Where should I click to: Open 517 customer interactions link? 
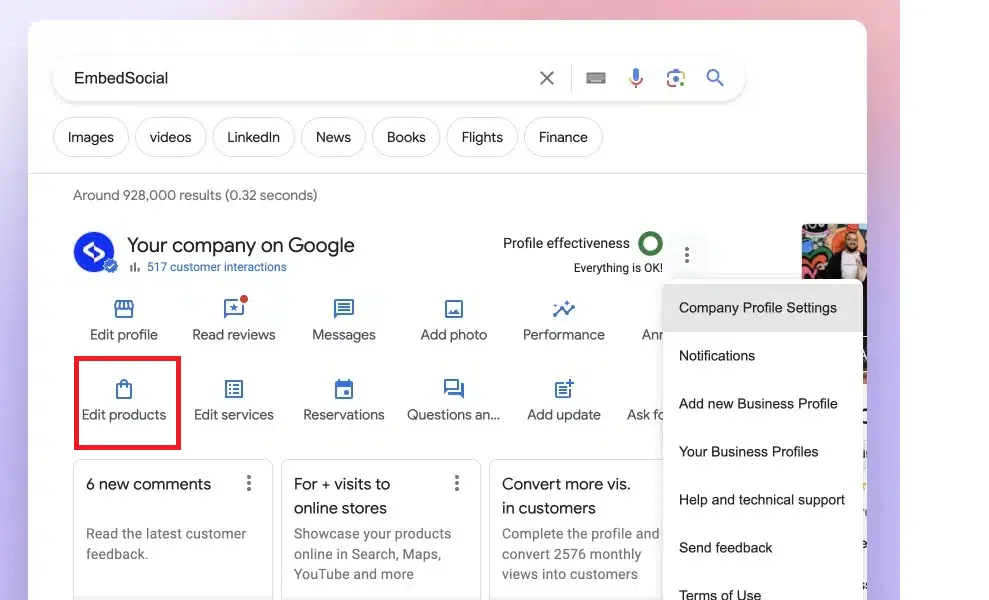pos(216,267)
